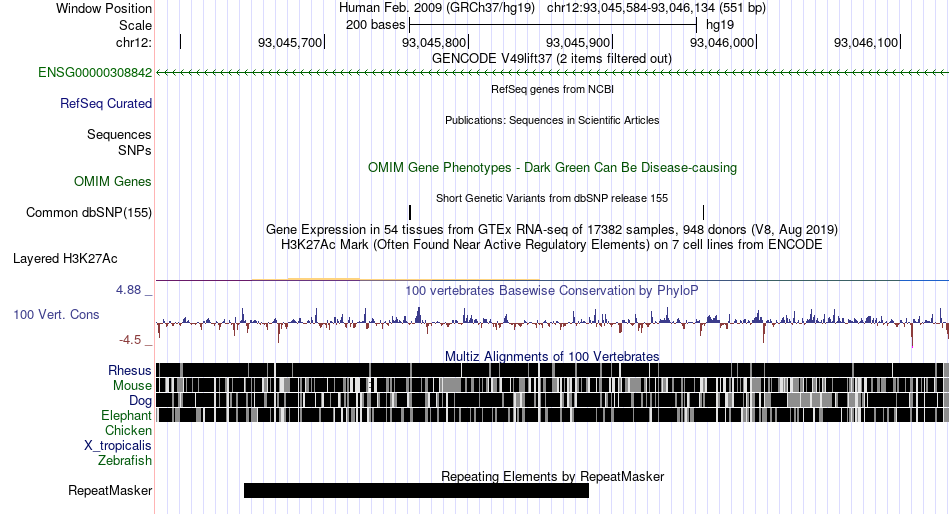This screenshot has height=514, width=950.
Task: Click the left dbSNP variant tick mark
Action: (410, 212)
